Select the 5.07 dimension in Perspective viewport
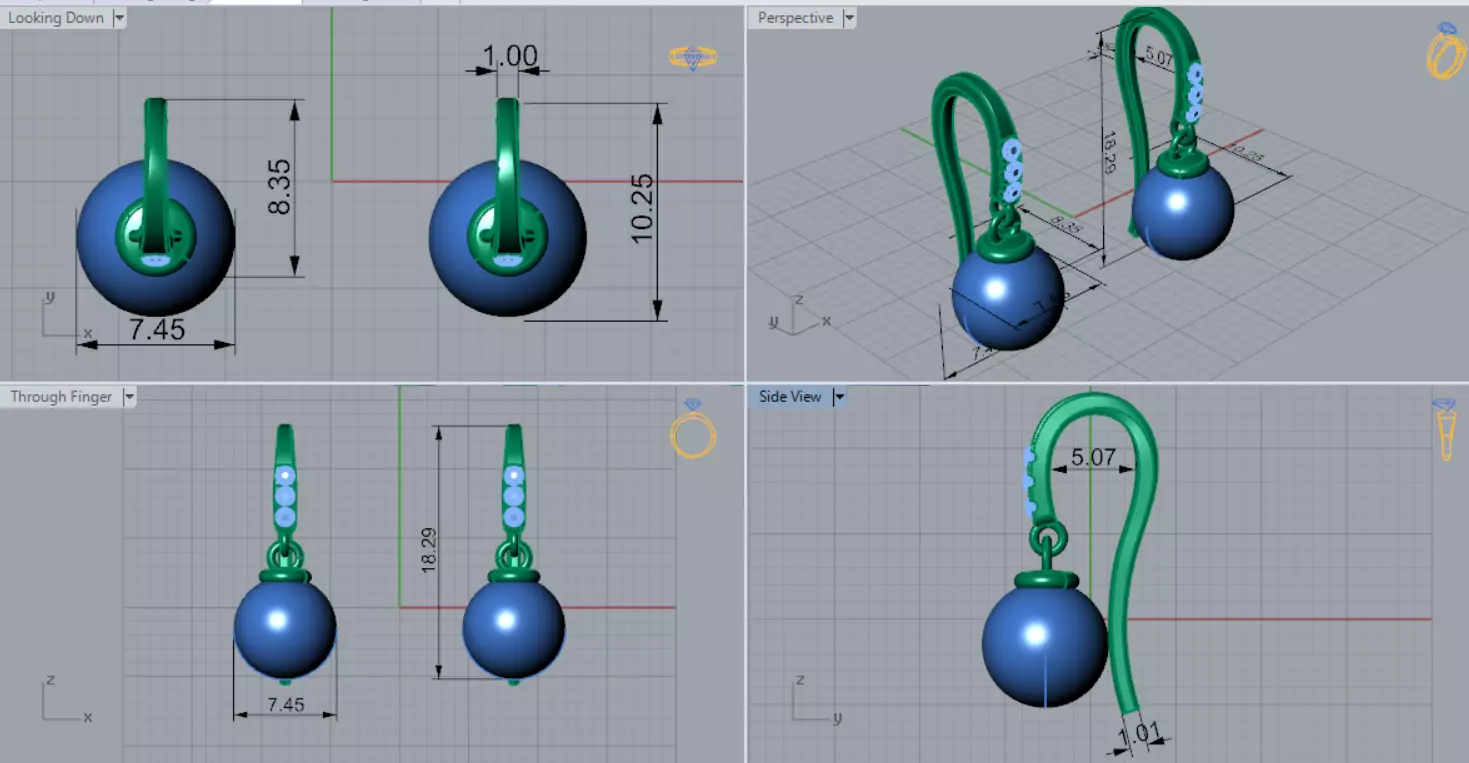Viewport: 1469px width, 763px height. coord(1158,57)
